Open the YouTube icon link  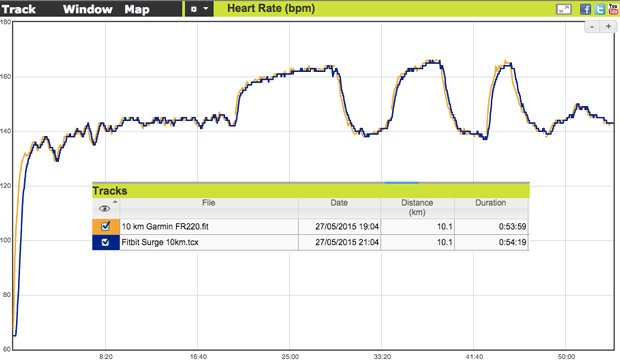coord(614,9)
